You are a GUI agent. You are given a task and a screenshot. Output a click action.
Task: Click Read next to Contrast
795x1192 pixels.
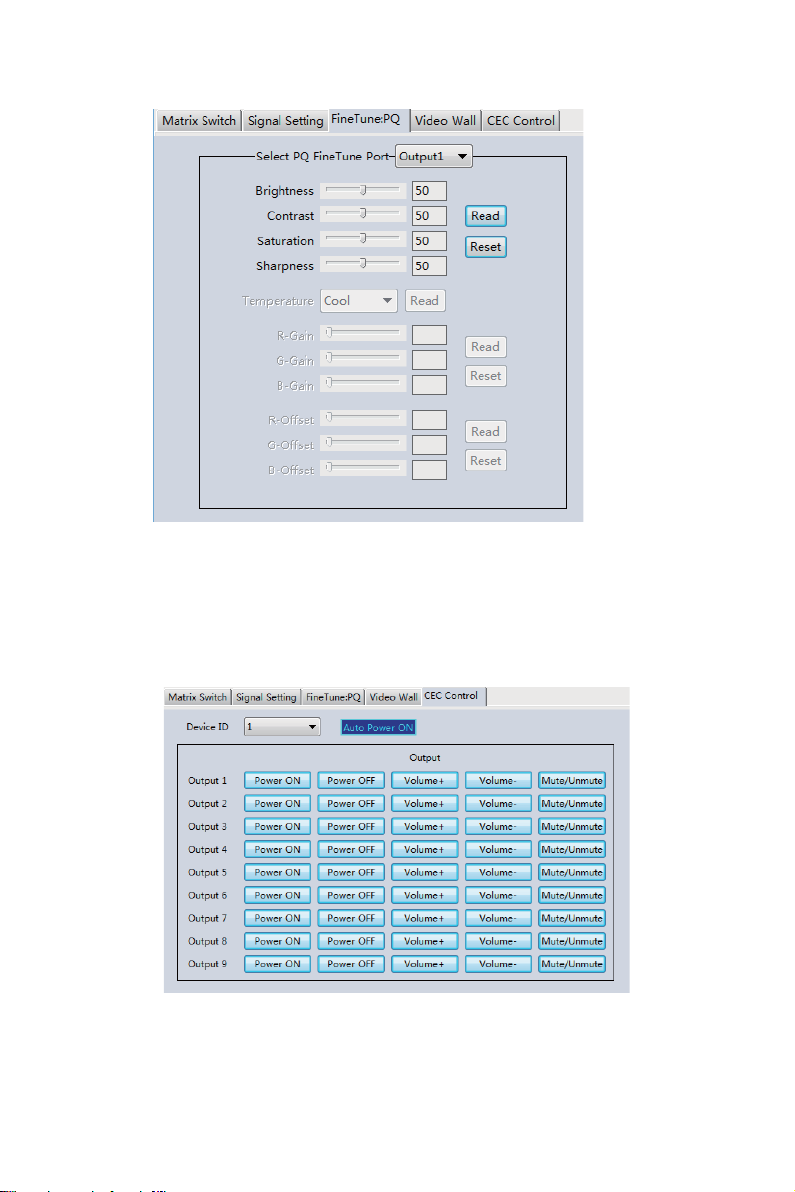point(486,216)
